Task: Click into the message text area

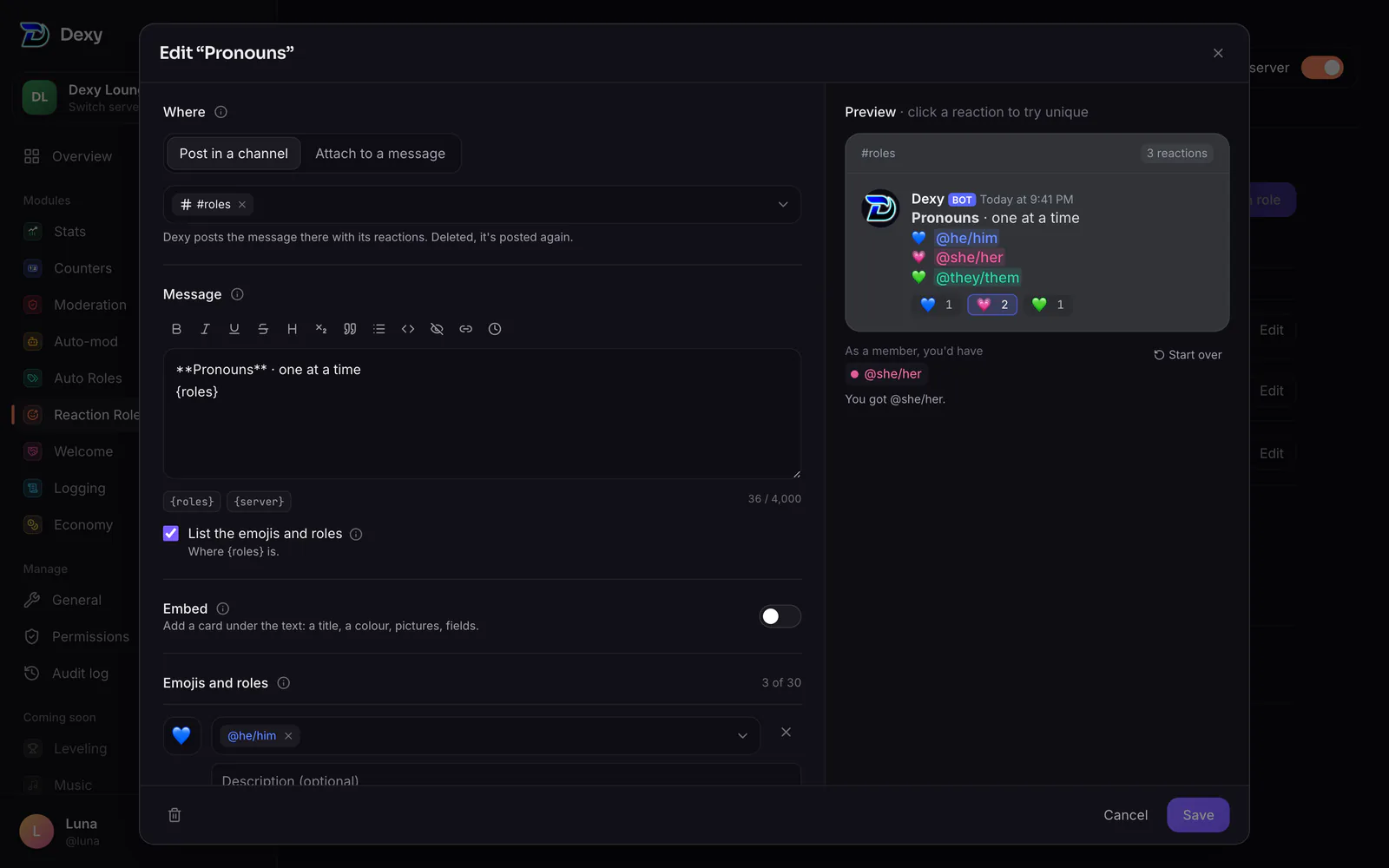Action: click(482, 414)
